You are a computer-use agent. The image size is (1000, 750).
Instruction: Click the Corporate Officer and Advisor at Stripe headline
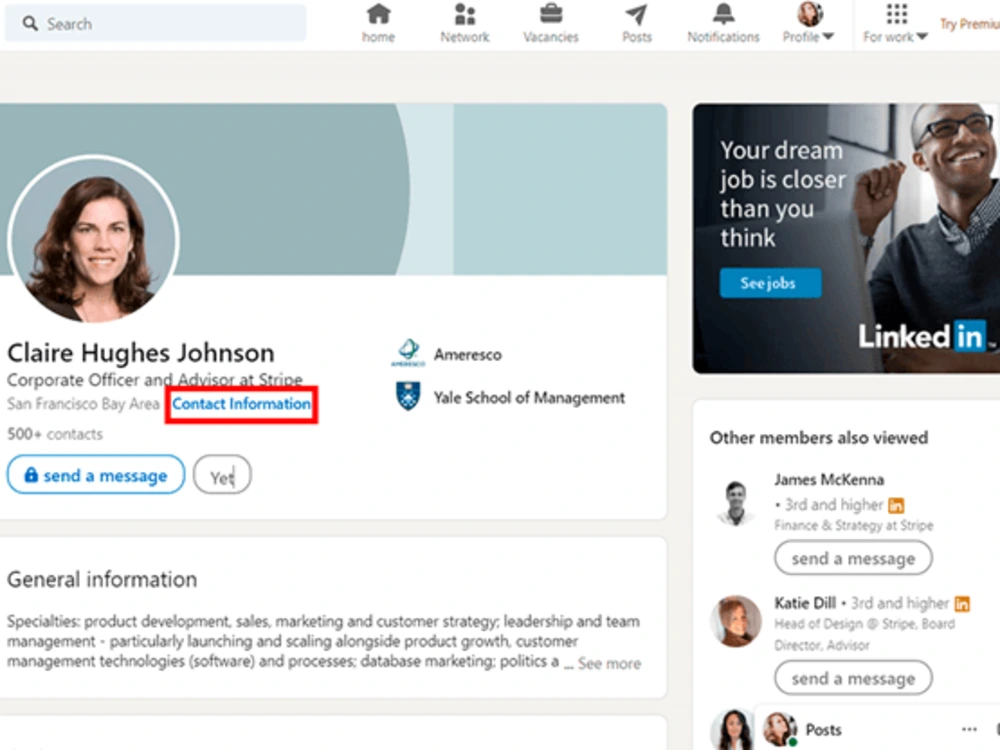tap(155, 380)
